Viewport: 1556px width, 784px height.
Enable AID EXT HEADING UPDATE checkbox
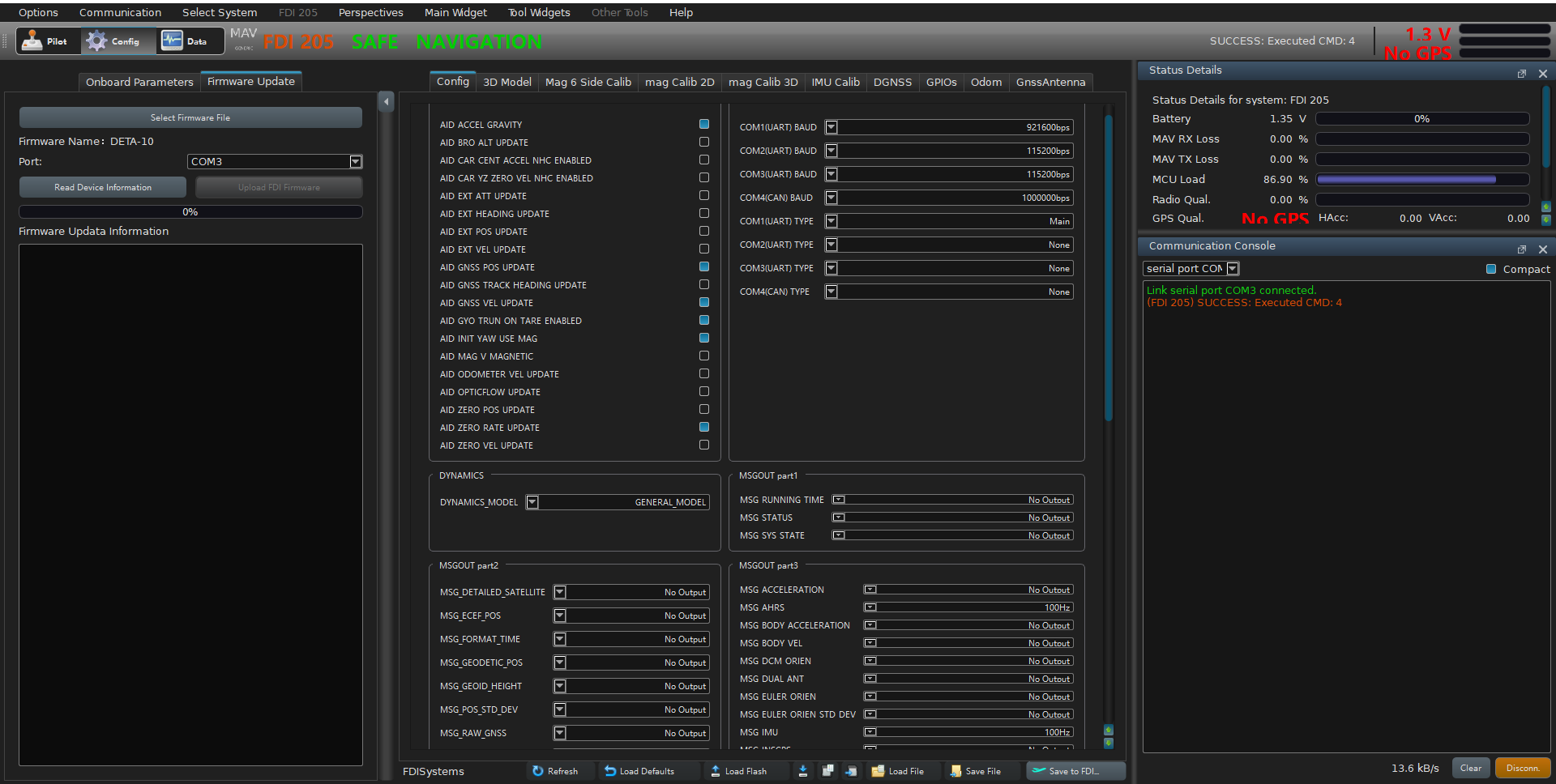(704, 213)
